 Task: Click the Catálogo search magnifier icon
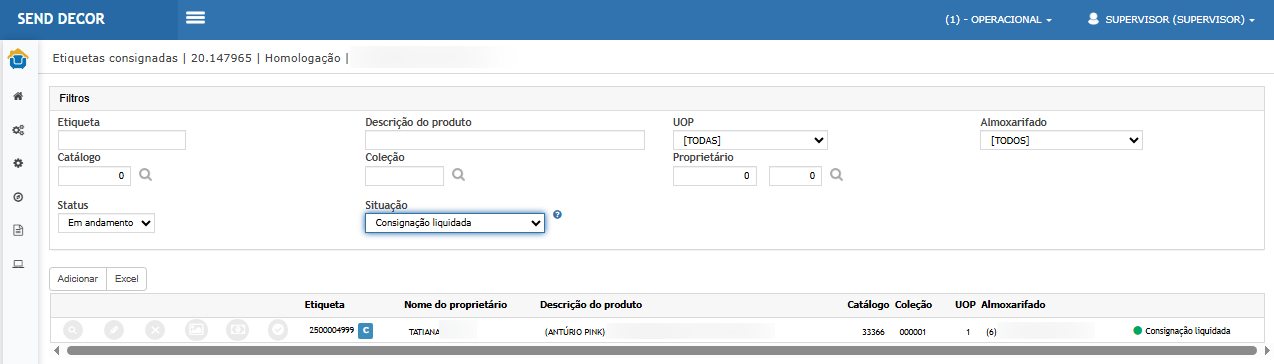[x=146, y=175]
